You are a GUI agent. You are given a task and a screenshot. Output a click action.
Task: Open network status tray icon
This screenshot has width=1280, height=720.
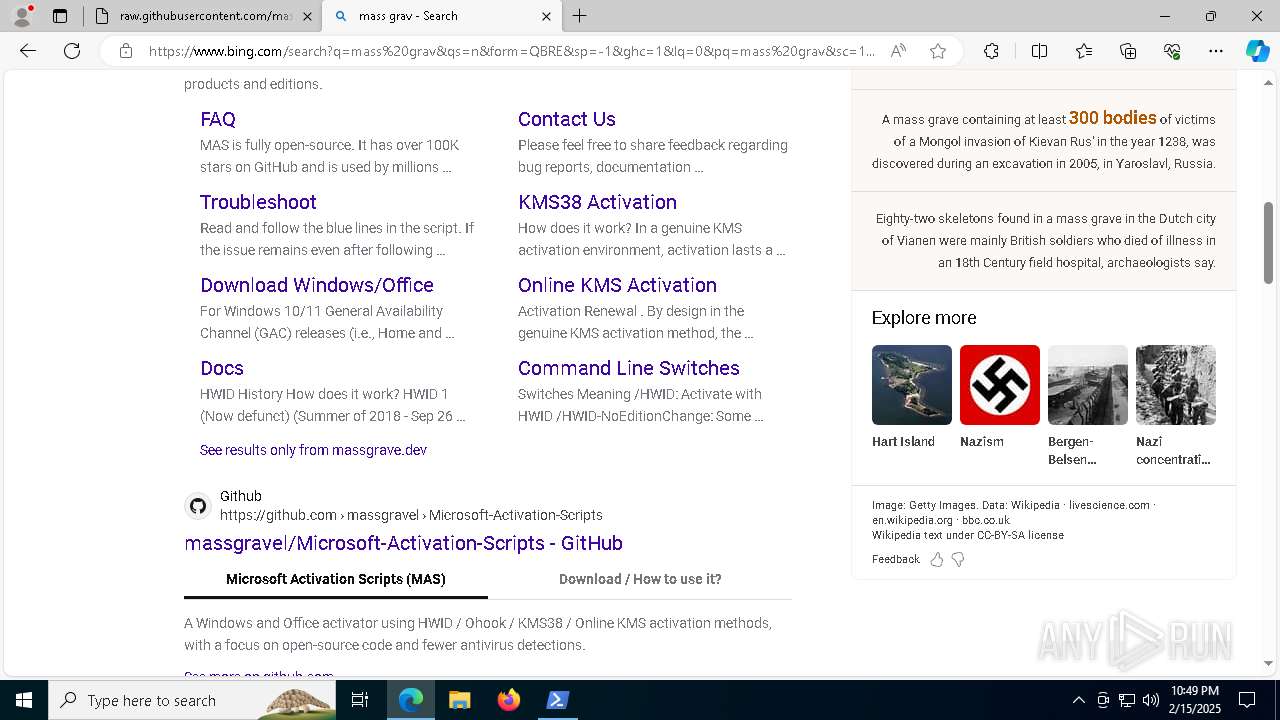1127,700
